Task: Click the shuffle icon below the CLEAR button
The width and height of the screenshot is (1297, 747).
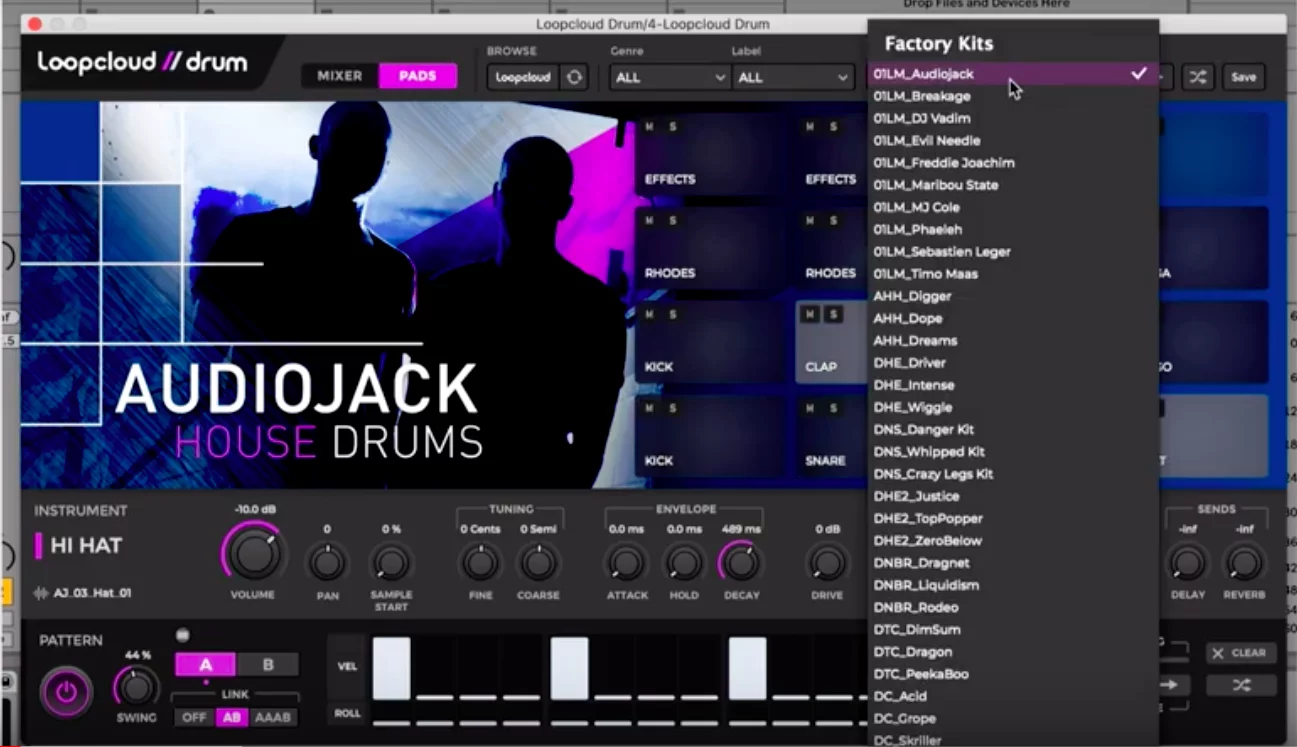Action: pos(1241,685)
